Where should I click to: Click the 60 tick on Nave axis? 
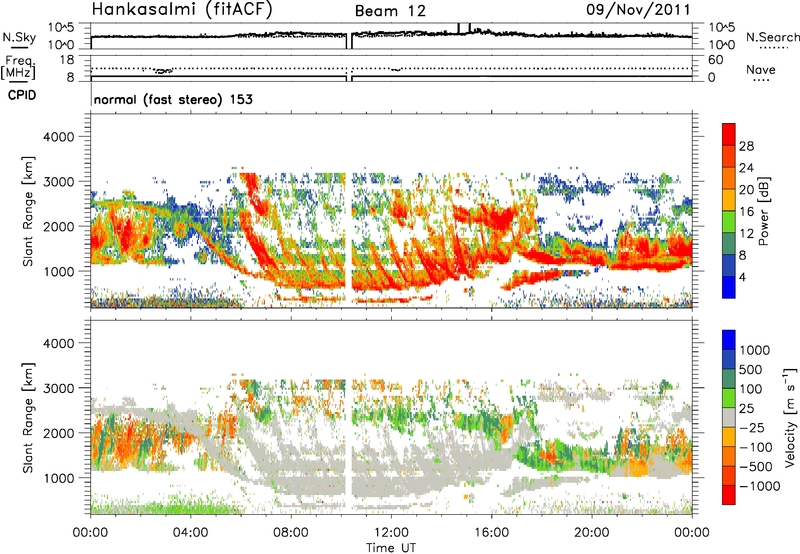(715, 60)
